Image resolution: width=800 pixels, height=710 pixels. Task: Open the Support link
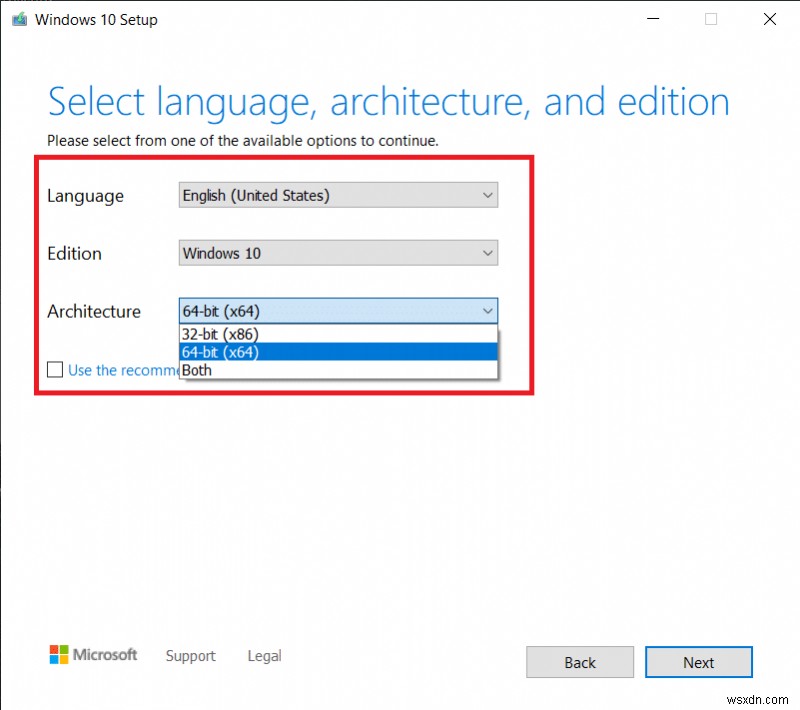[190, 656]
